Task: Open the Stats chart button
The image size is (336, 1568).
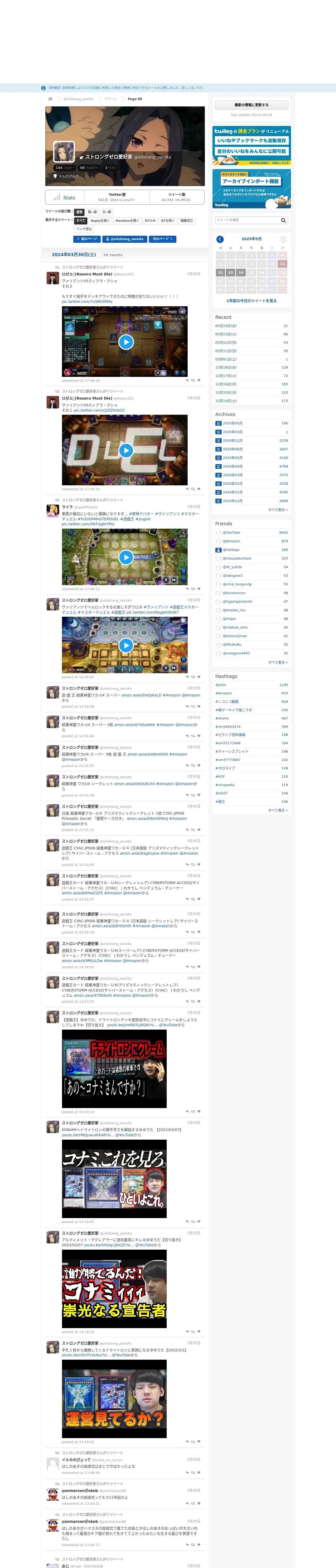Action: [x=65, y=197]
